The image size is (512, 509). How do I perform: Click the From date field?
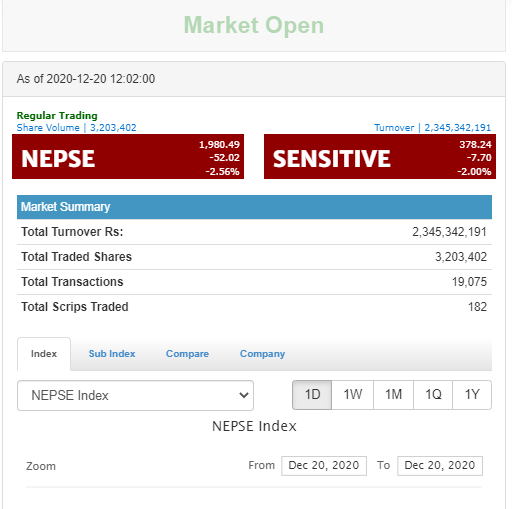[324, 466]
